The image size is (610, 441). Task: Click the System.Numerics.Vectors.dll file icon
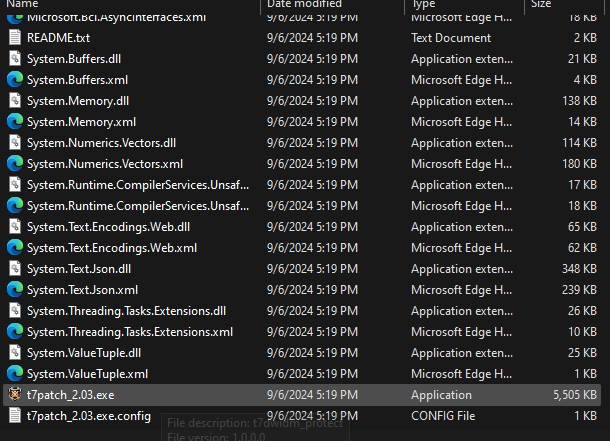tap(15, 142)
